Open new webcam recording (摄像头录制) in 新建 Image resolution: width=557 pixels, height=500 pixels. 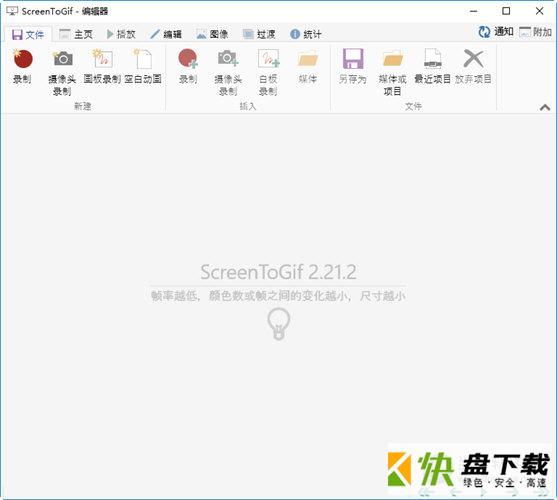point(63,72)
